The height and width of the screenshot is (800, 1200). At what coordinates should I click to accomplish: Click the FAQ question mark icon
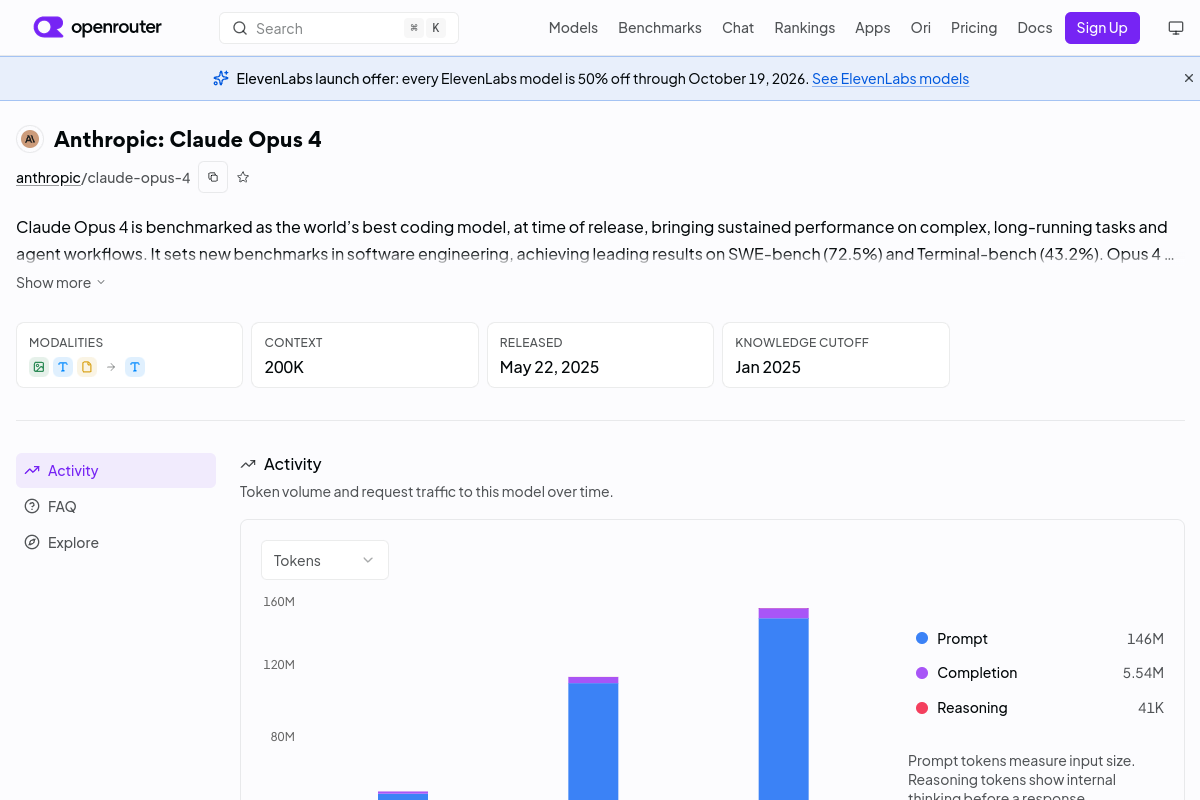click(x=32, y=506)
